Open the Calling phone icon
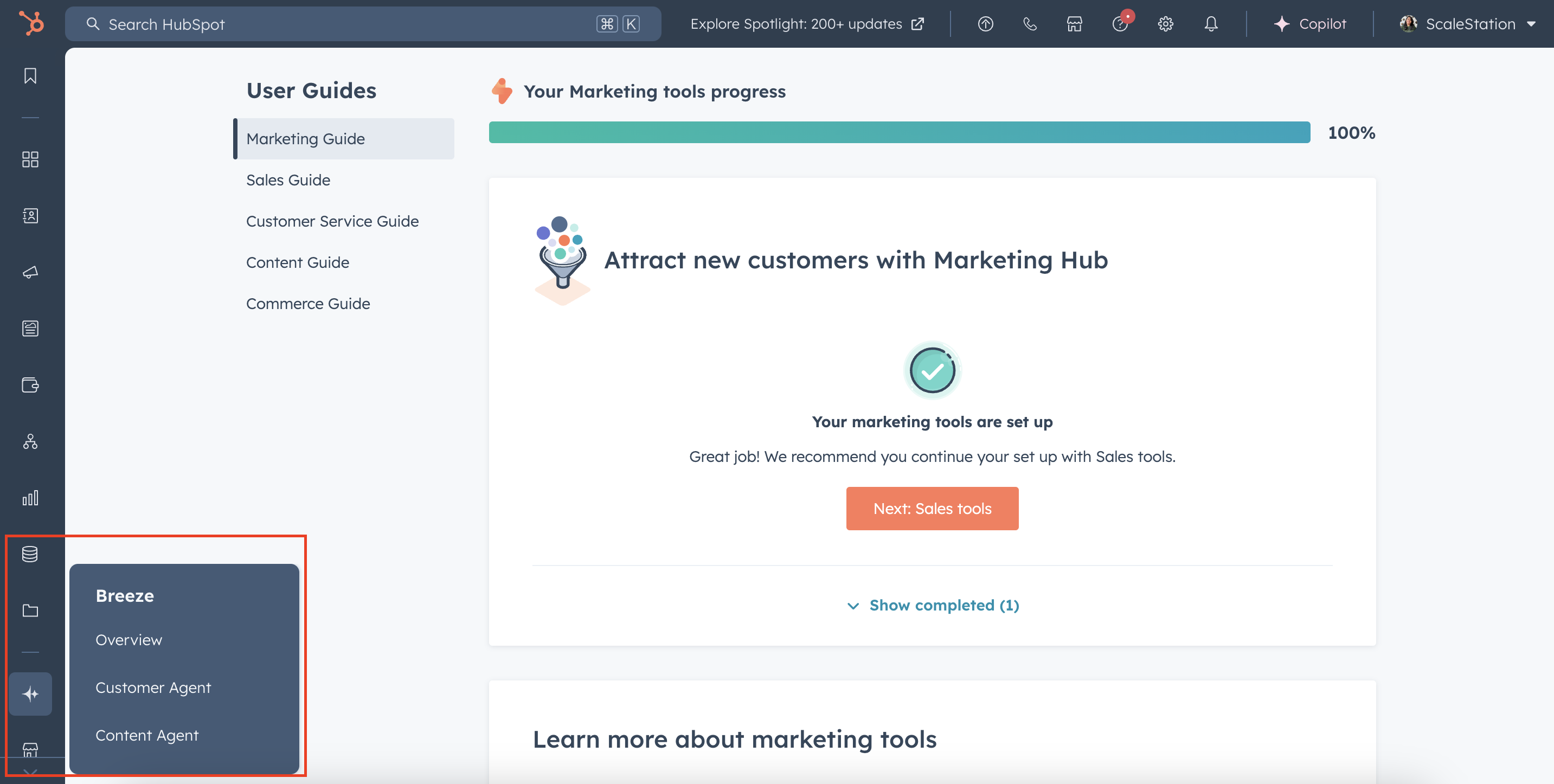 (x=1030, y=24)
